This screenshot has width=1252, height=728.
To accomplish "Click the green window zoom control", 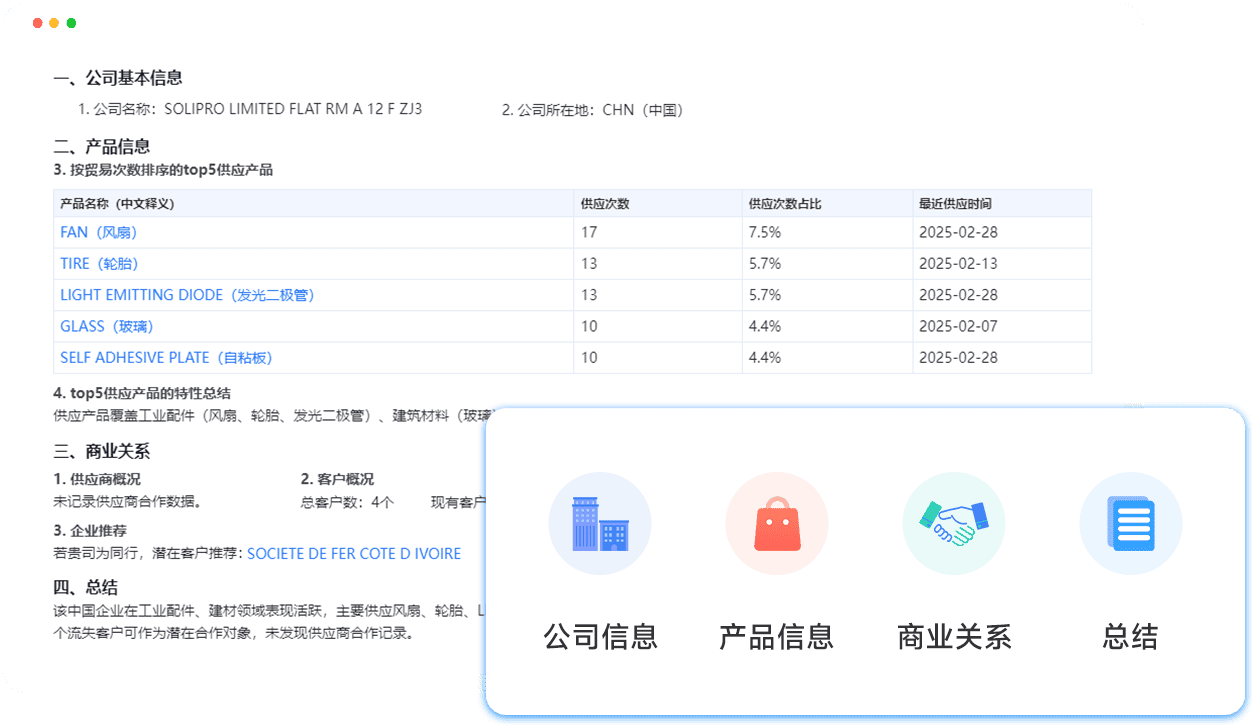I will (70, 21).
